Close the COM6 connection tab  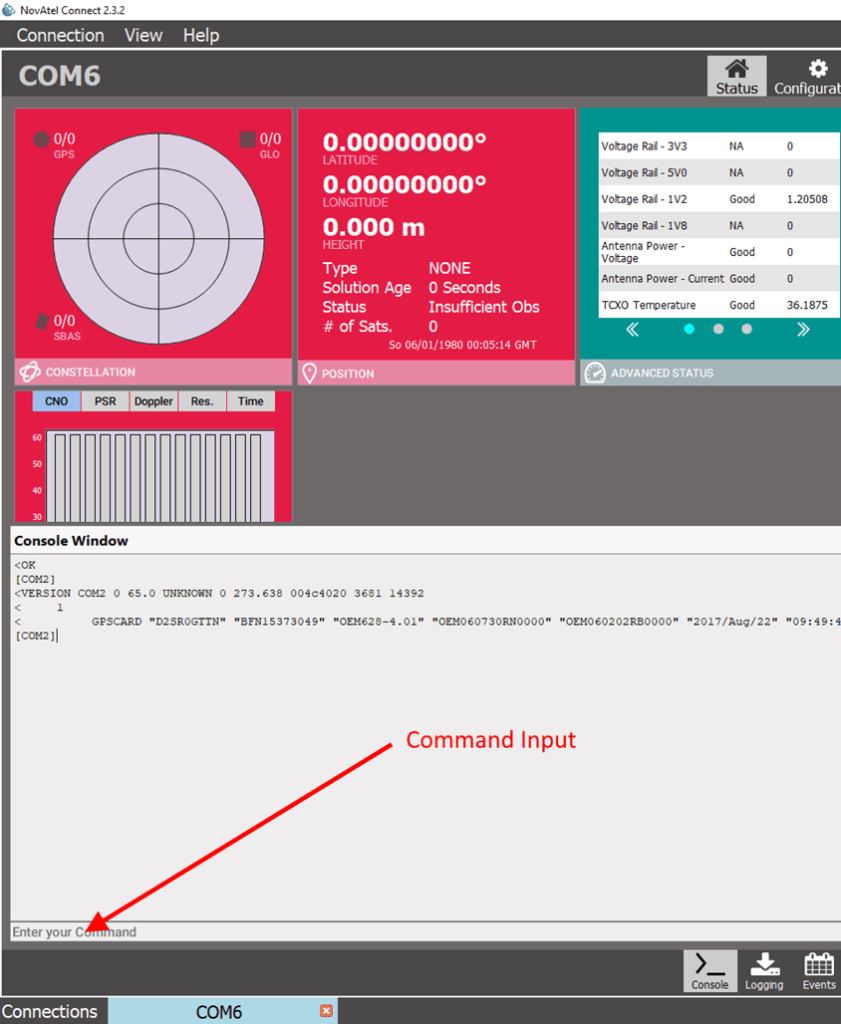[326, 1011]
